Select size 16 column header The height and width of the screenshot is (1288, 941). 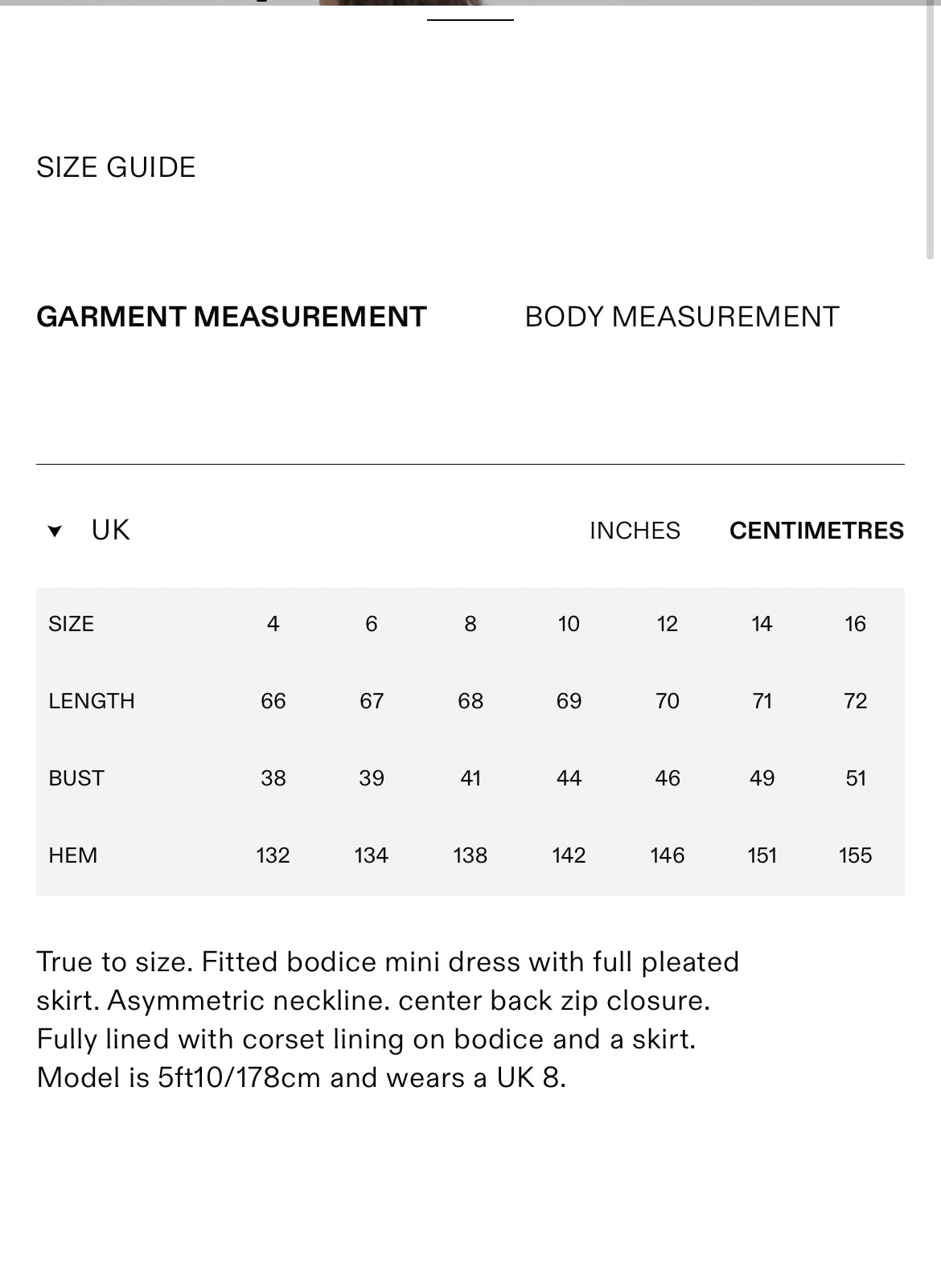click(x=855, y=624)
